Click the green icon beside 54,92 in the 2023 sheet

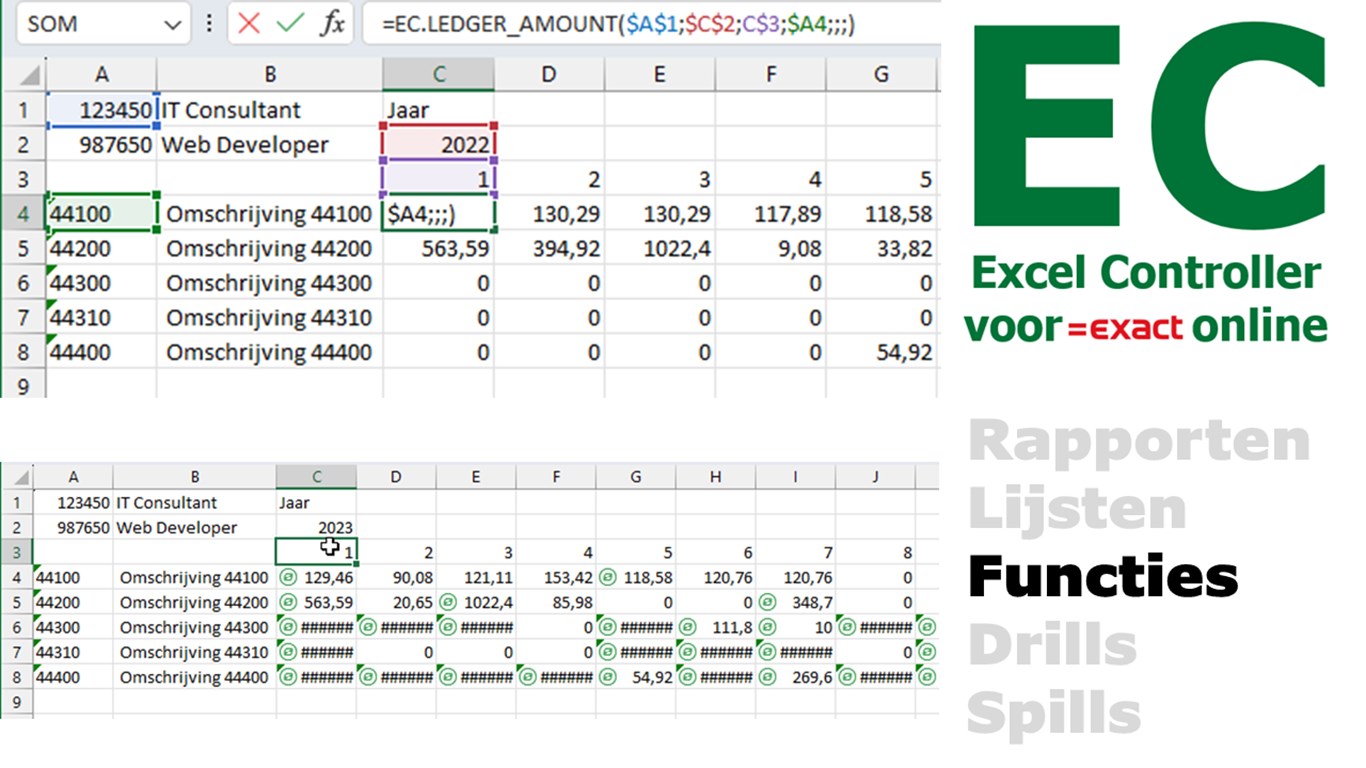[608, 677]
